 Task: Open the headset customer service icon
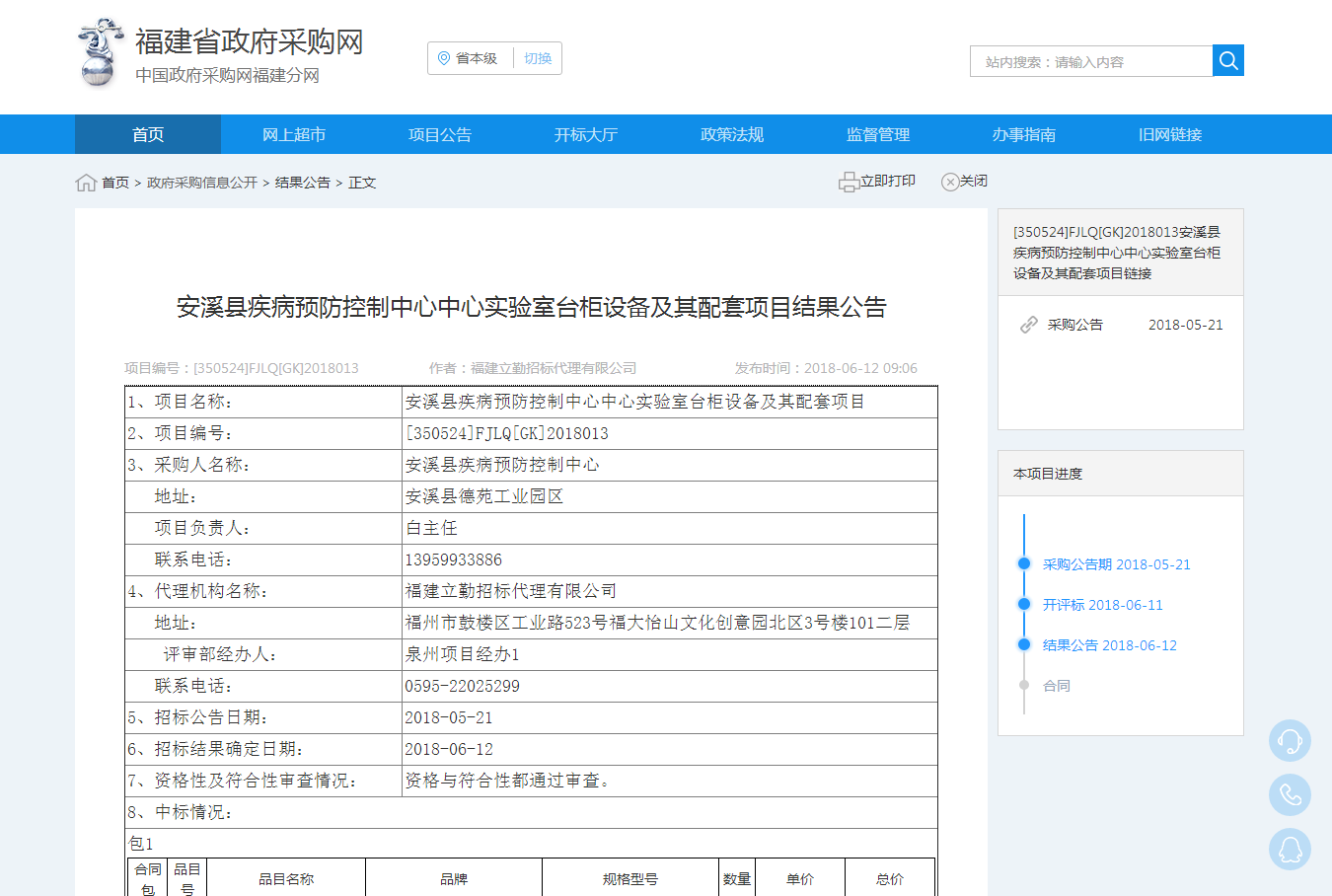[1290, 740]
